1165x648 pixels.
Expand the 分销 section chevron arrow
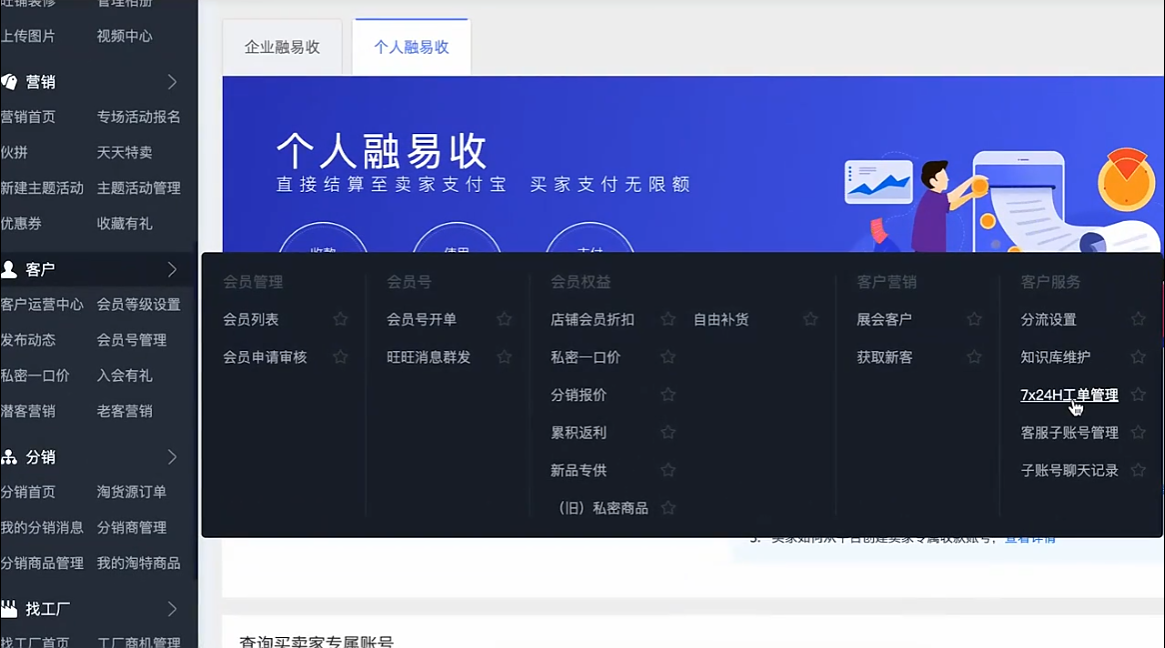click(172, 457)
